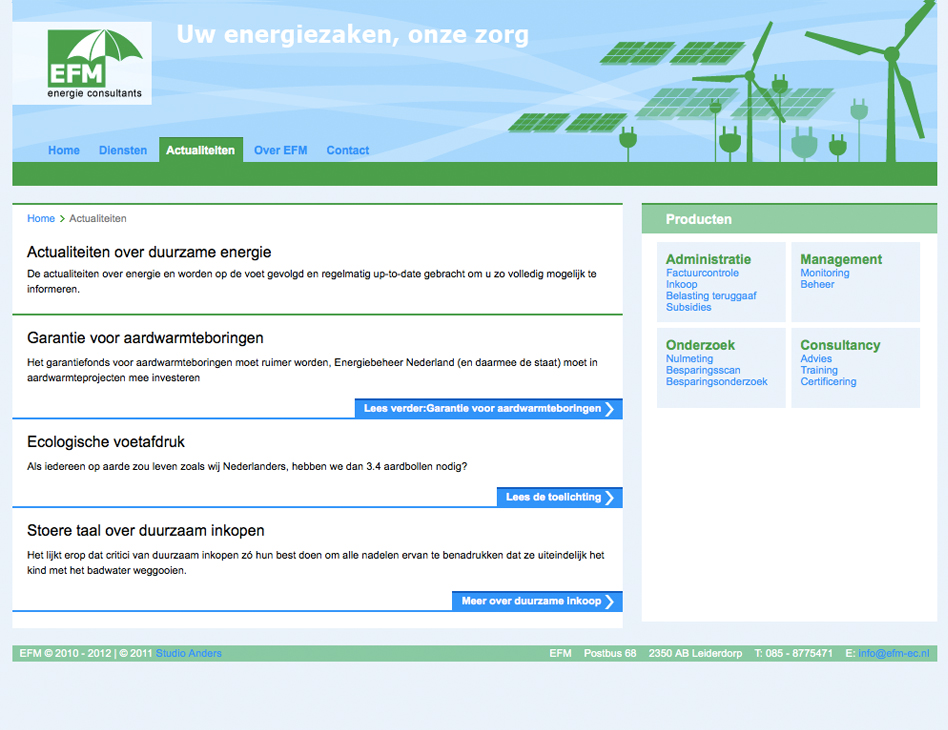This screenshot has width=948, height=730.
Task: Open the Inkoop link under Administratie
Action: coord(681,284)
